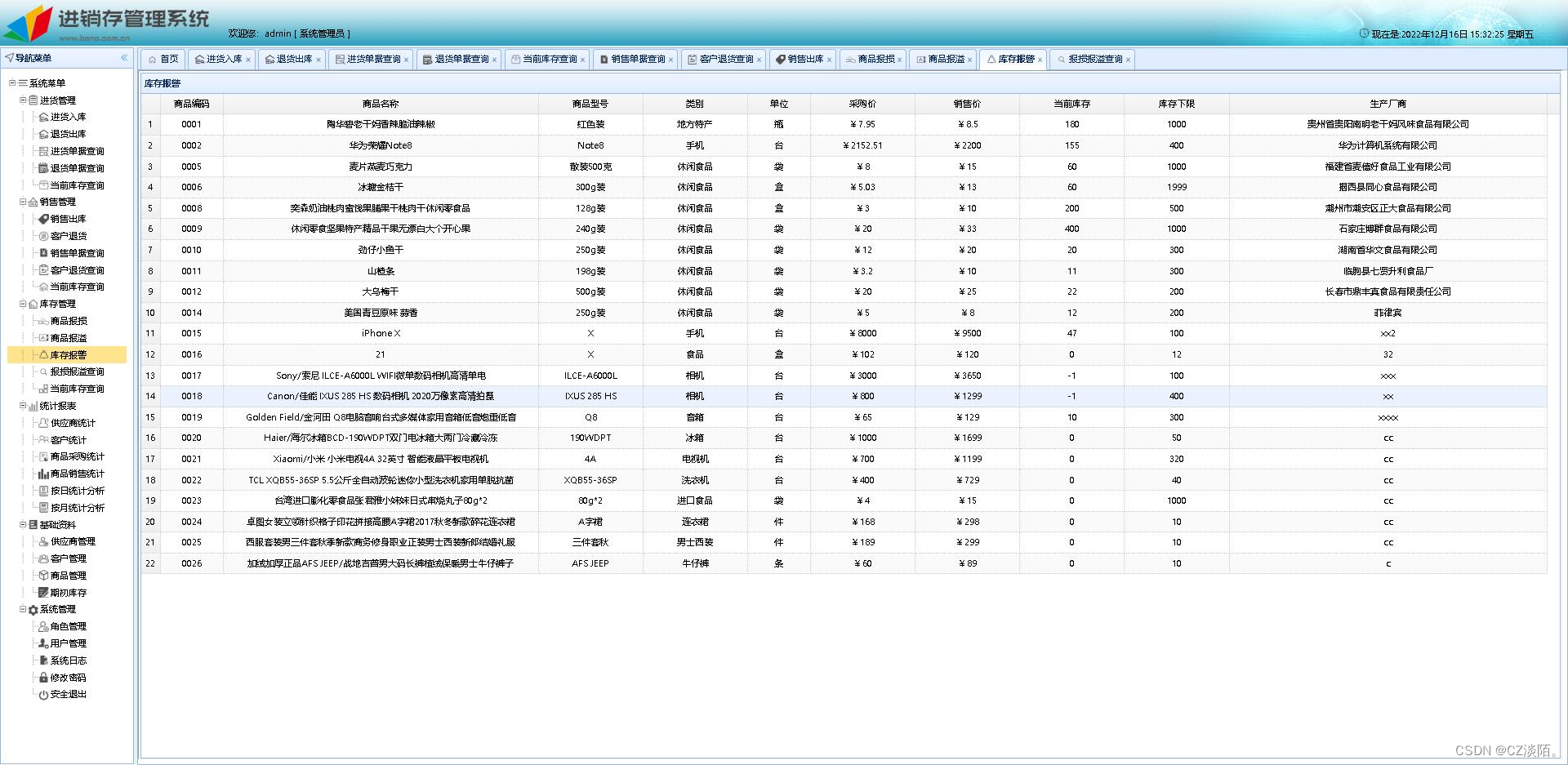Click the 商品名称 column header
Image resolution: width=1568 pixels, height=765 pixels.
[x=381, y=104]
